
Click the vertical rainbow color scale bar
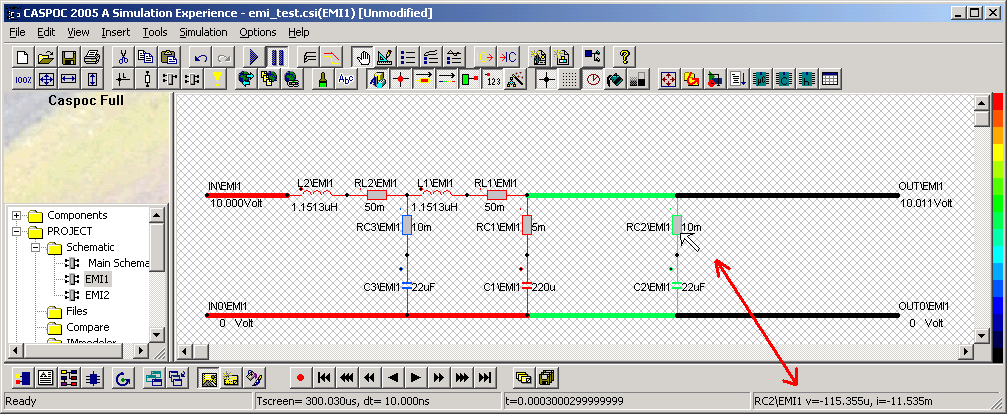pos(996,220)
